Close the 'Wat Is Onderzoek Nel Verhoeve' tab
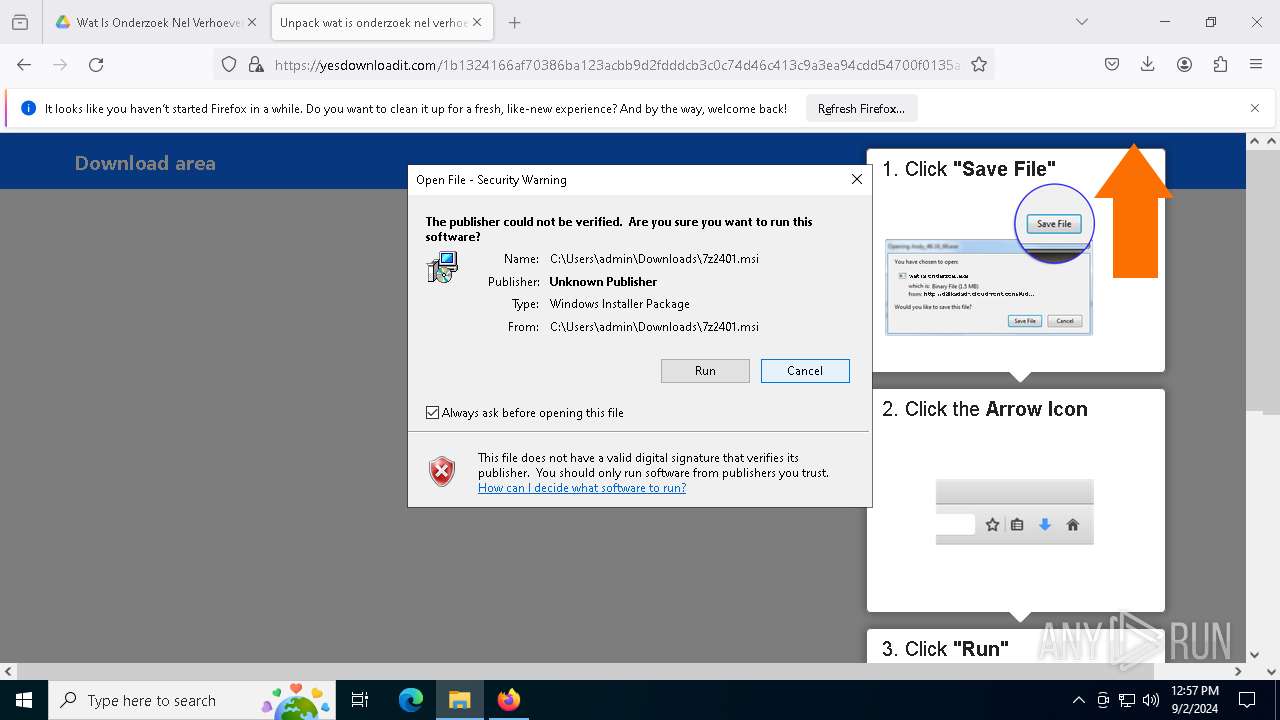 click(x=252, y=22)
